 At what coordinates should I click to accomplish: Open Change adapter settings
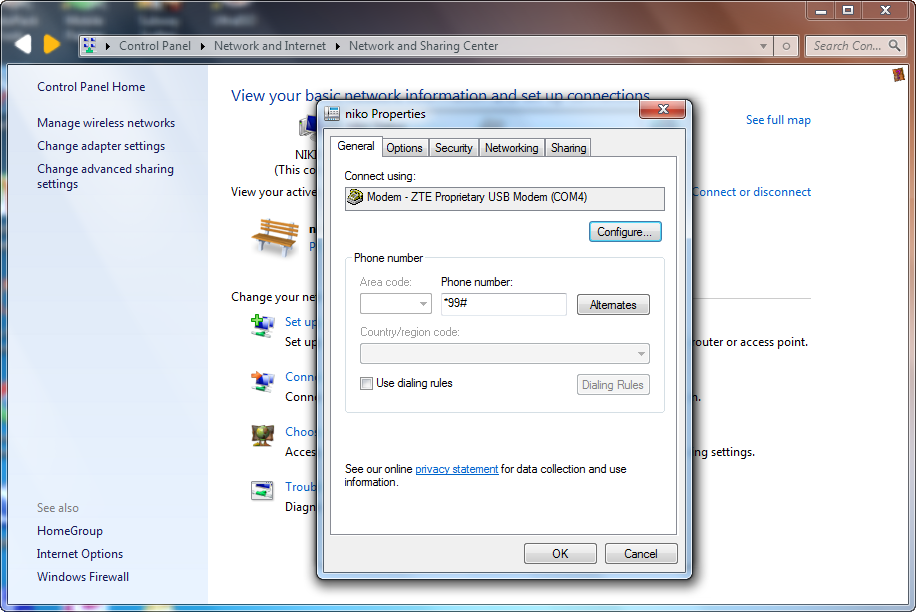click(x=101, y=146)
